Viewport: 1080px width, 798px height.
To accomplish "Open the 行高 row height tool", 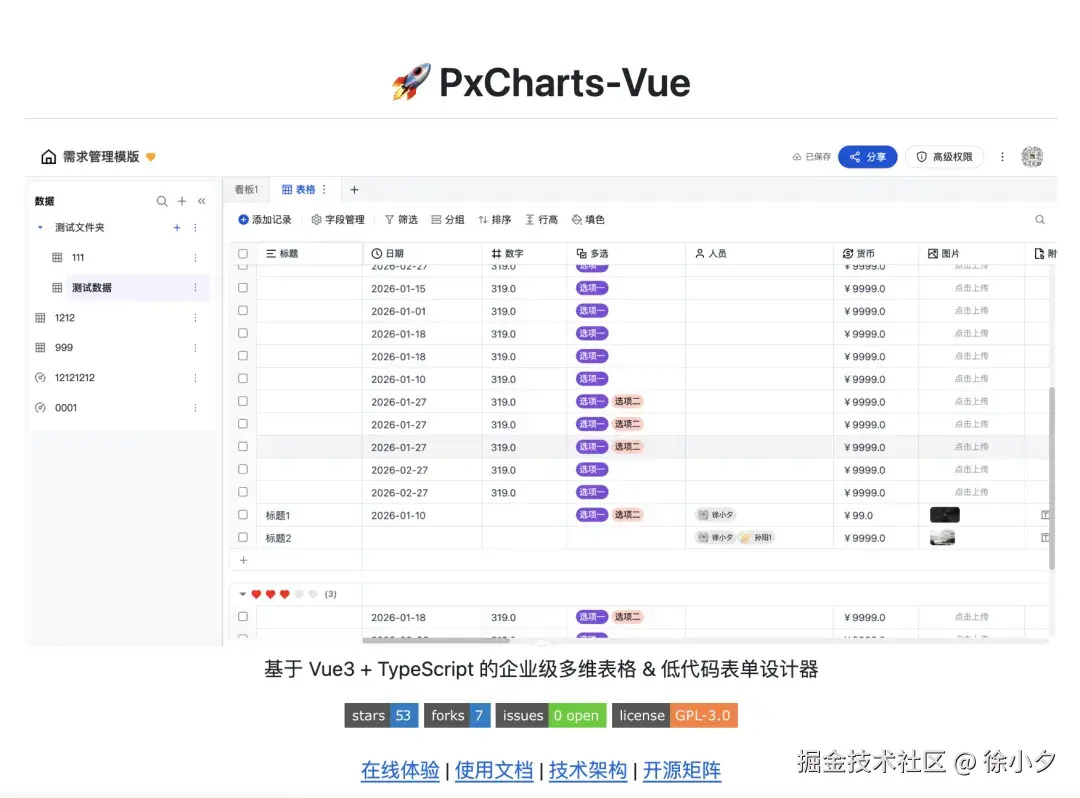I will tap(541, 220).
